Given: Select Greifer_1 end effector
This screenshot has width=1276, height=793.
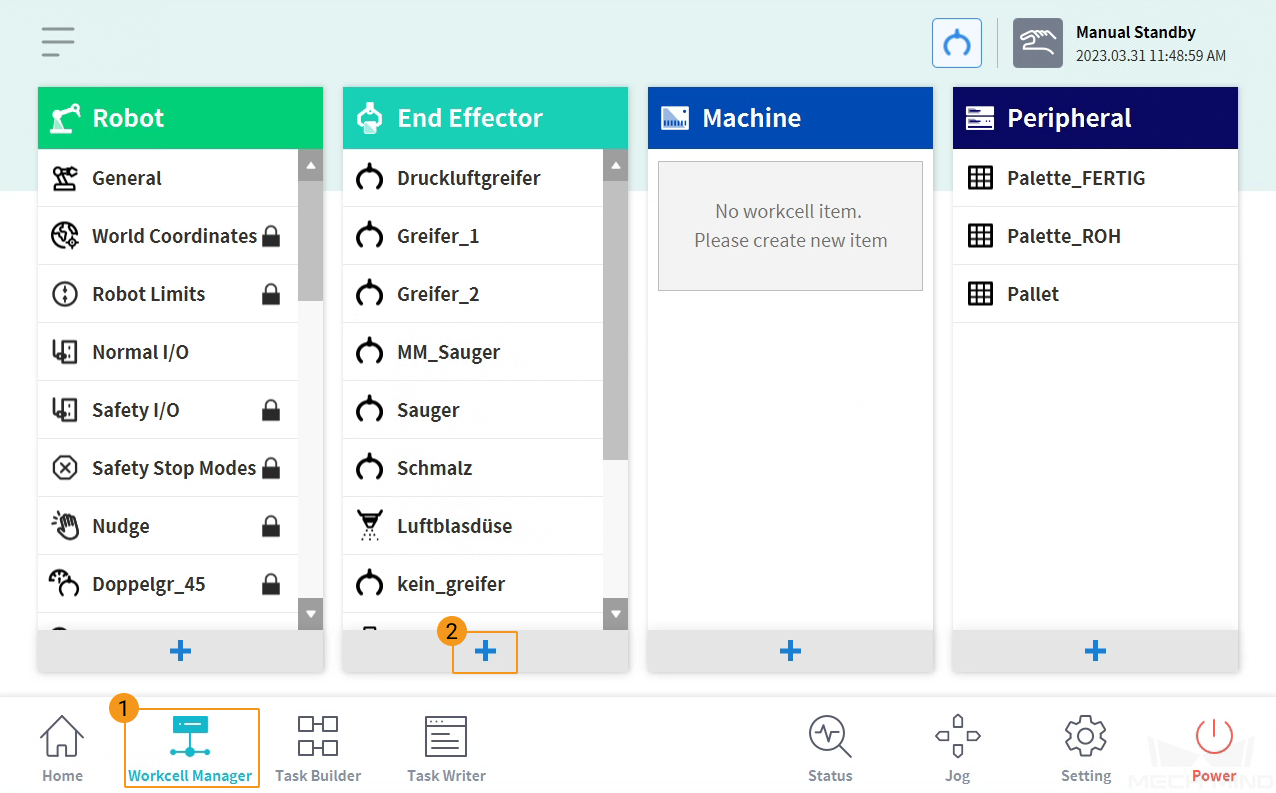Looking at the screenshot, I should pos(473,236).
